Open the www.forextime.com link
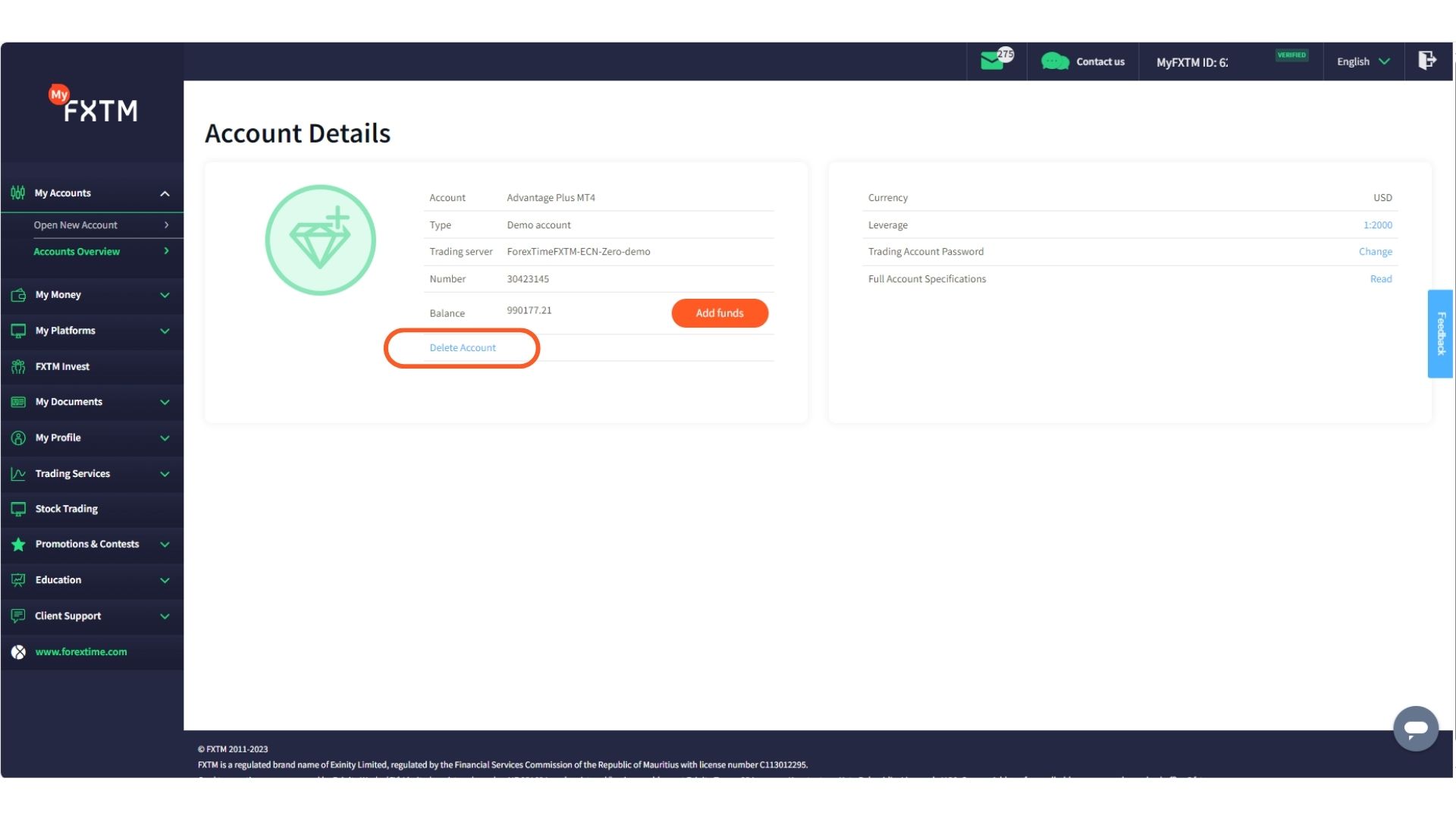Viewport: 1456px width, 819px height. click(x=81, y=652)
